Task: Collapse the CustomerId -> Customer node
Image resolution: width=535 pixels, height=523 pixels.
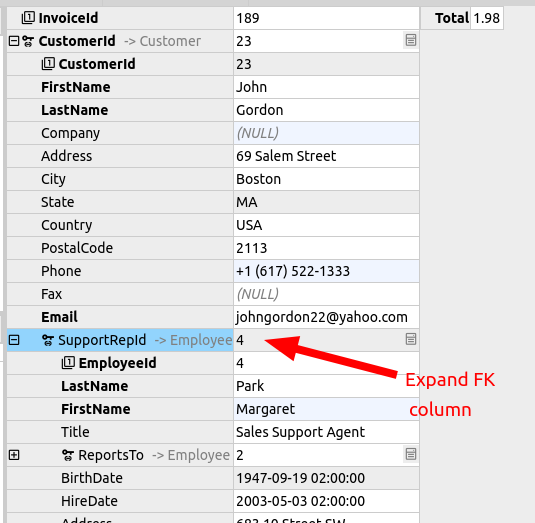Action: point(14,41)
